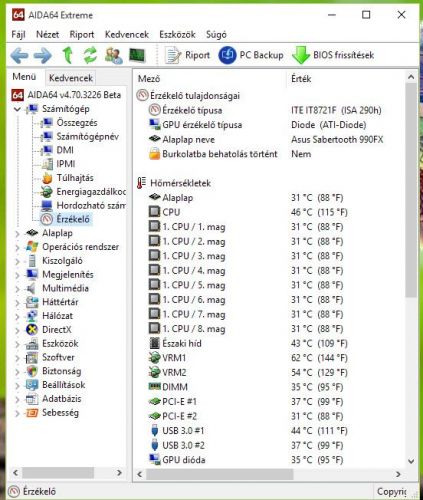
Task: Open the Nézet menu
Action: (47, 34)
